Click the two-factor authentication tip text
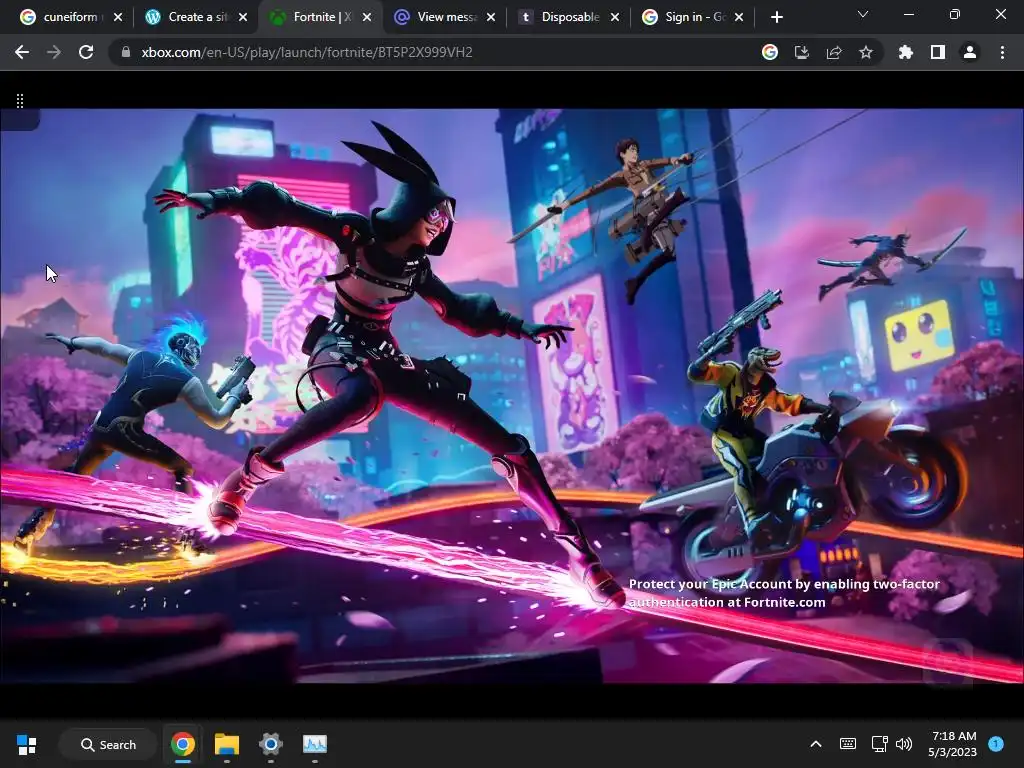The width and height of the screenshot is (1024, 768). [x=784, y=593]
